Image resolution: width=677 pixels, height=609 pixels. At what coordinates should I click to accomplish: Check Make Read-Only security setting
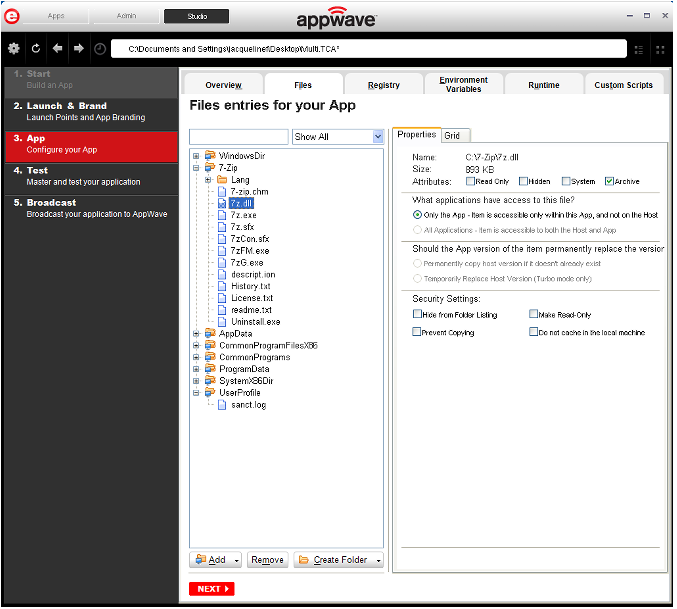click(x=534, y=314)
